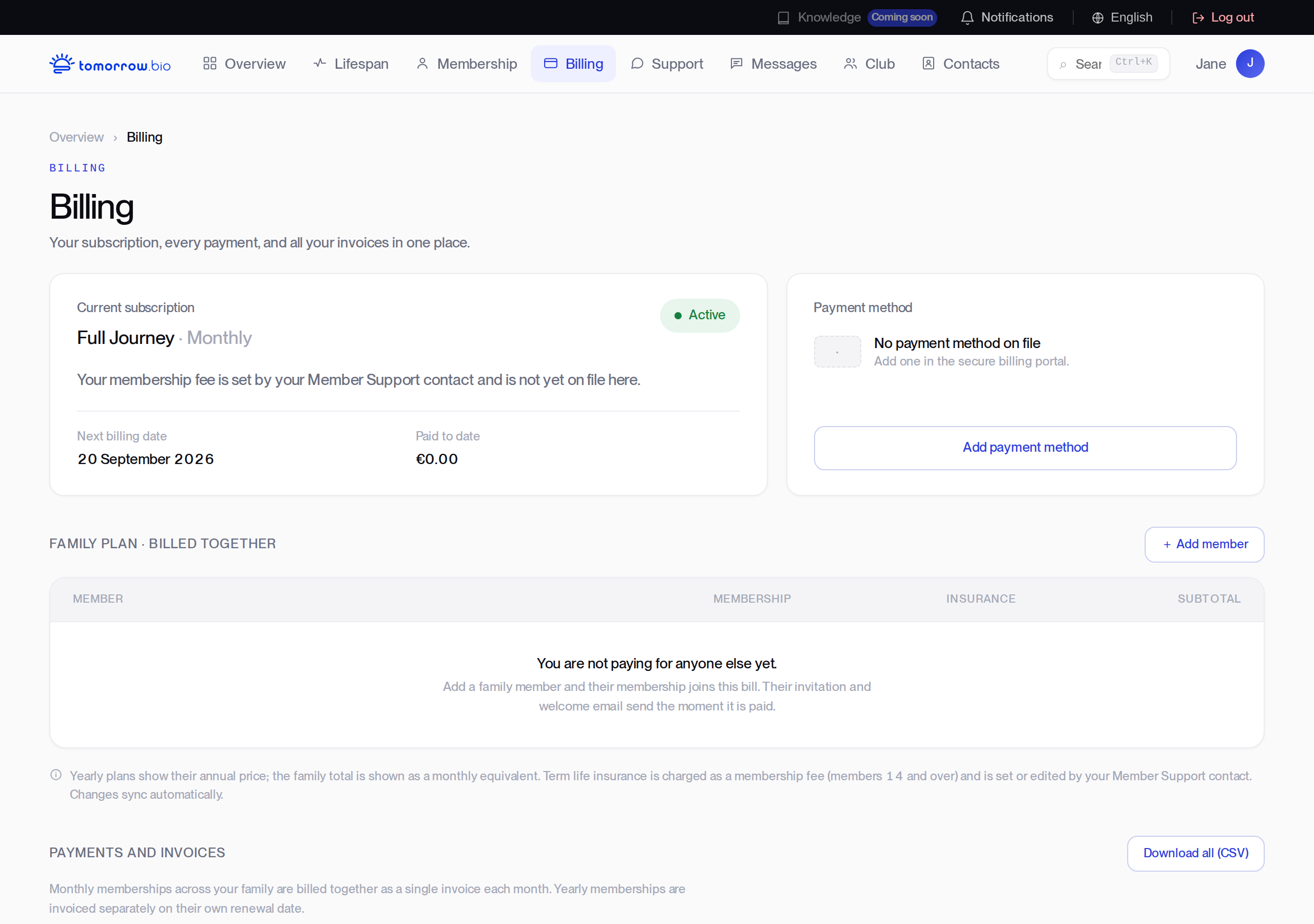The image size is (1314, 924).
Task: Click the Billing breadcrumb item
Action: (144, 138)
